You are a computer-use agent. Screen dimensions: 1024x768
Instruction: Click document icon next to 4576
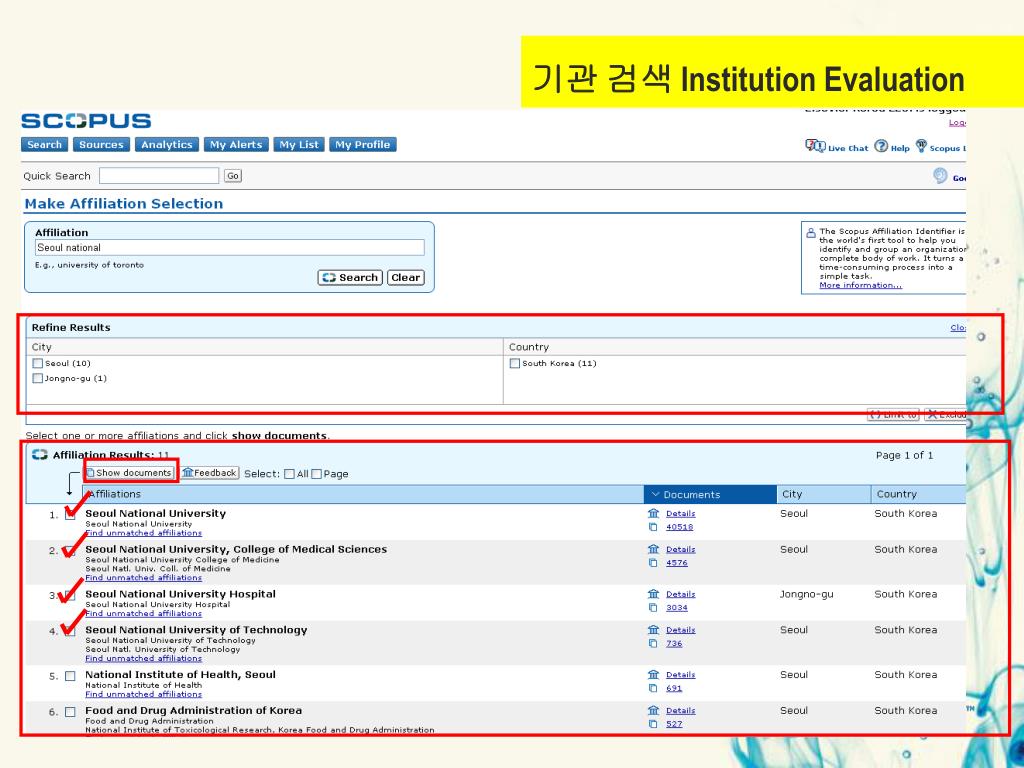pos(652,563)
